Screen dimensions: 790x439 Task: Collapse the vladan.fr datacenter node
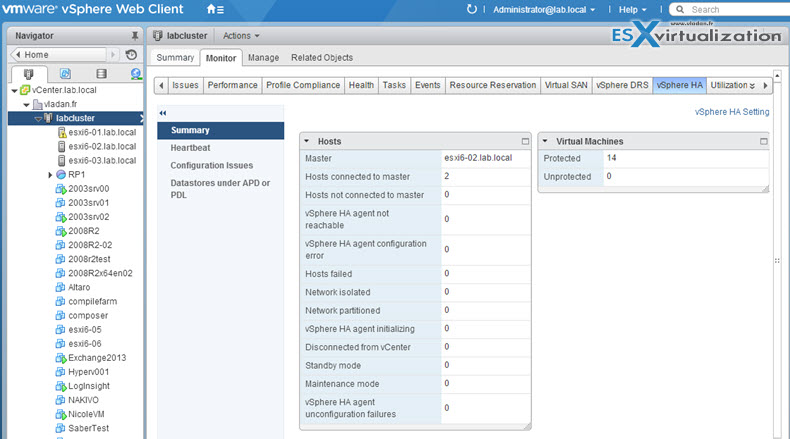26,104
